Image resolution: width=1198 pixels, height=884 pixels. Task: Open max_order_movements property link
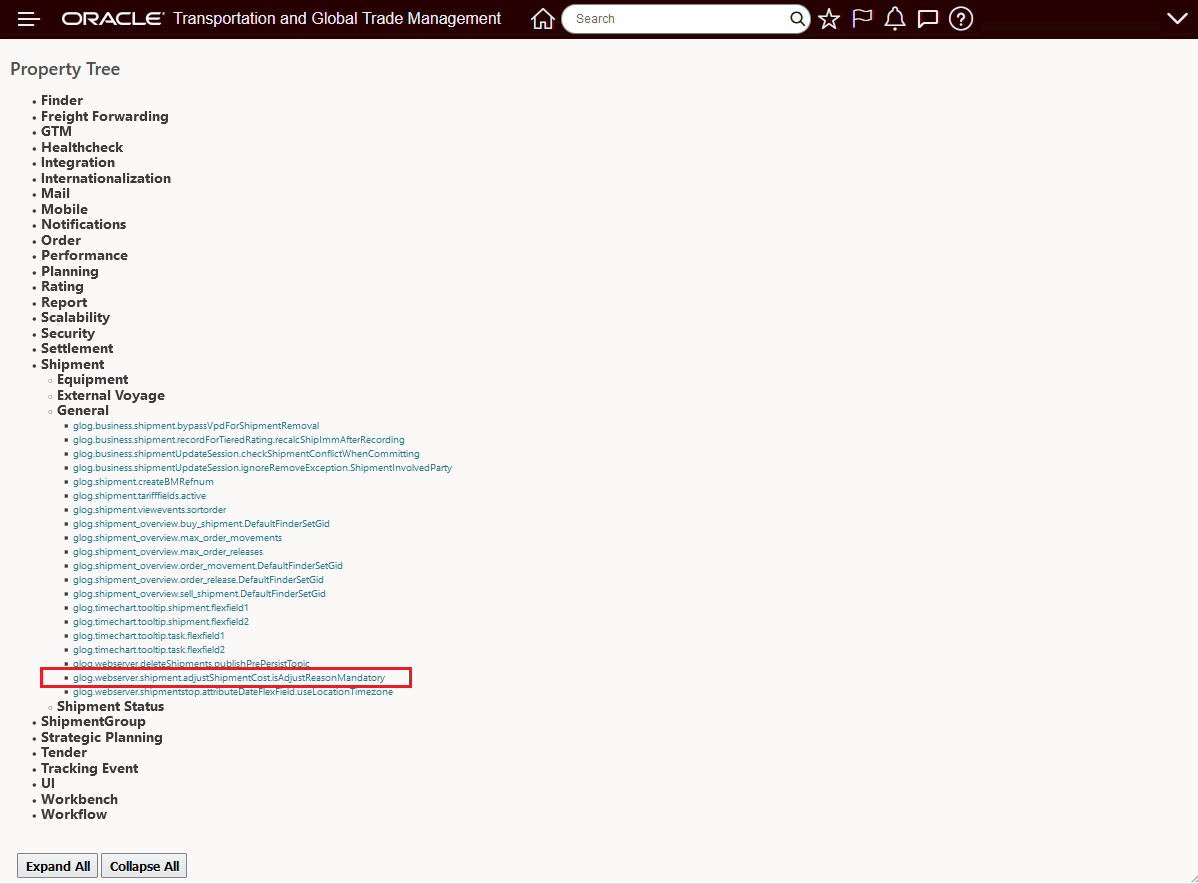[178, 538]
